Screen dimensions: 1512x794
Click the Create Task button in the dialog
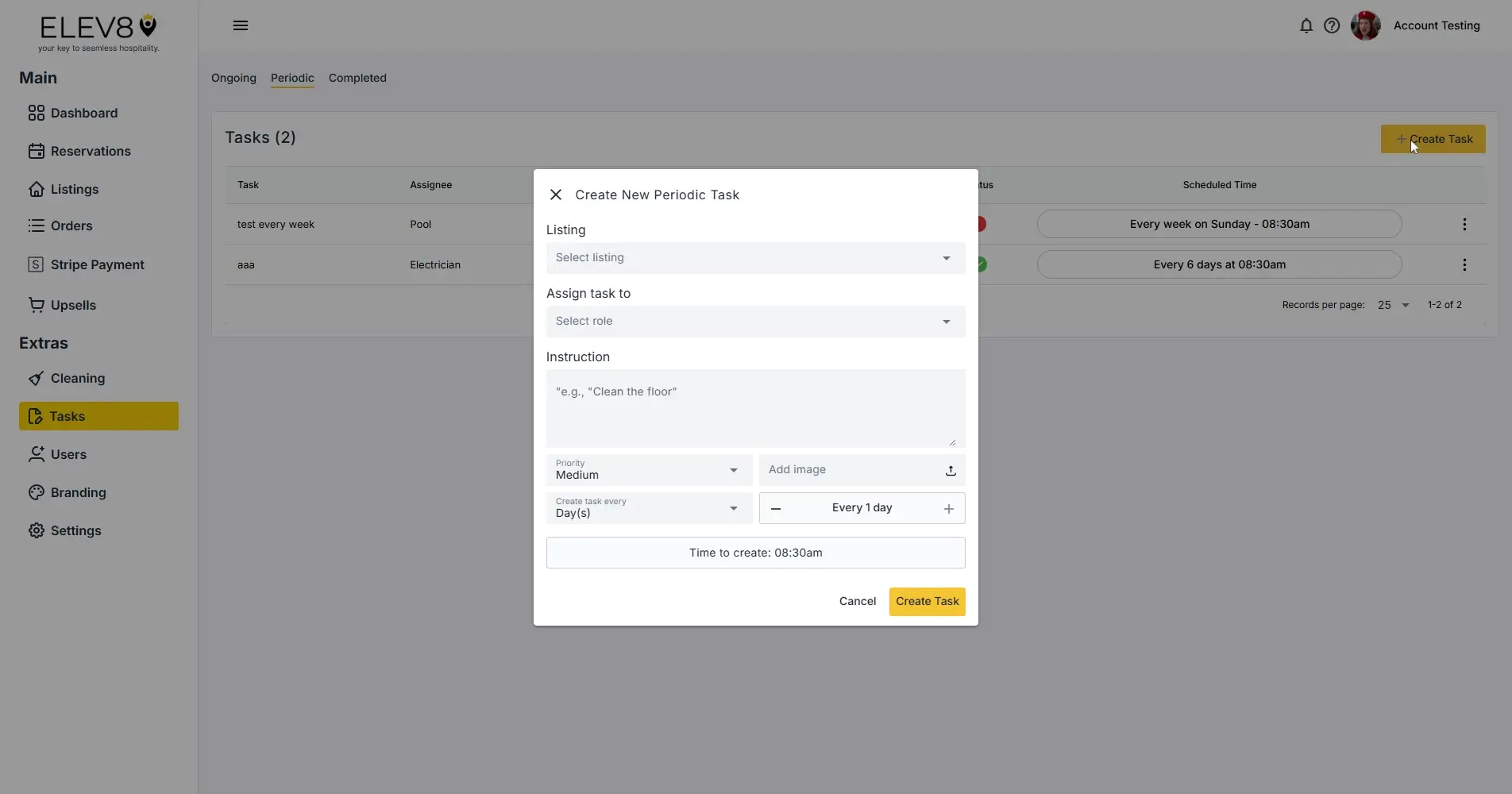click(926, 601)
